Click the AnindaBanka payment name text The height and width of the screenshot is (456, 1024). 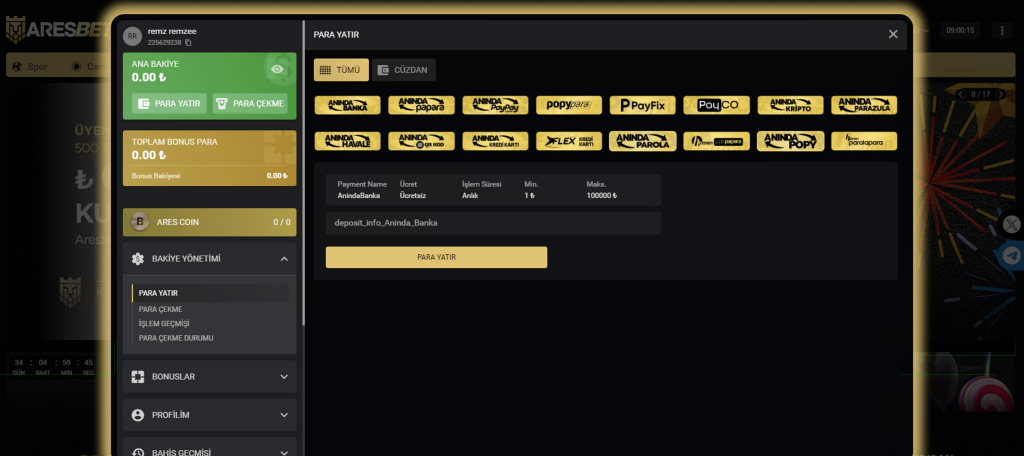click(x=359, y=195)
